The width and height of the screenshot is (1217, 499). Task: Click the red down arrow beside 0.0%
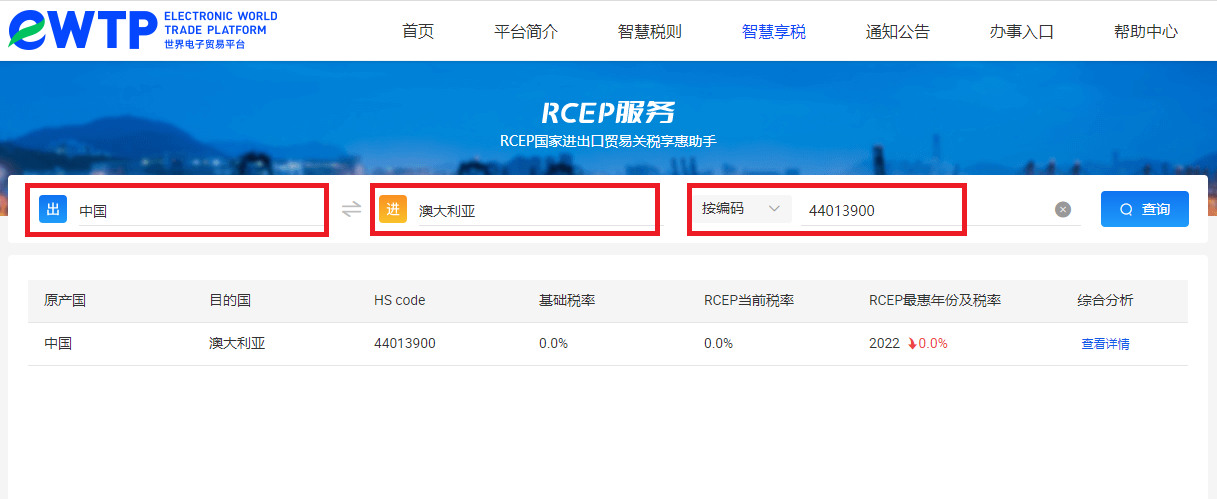coord(912,344)
